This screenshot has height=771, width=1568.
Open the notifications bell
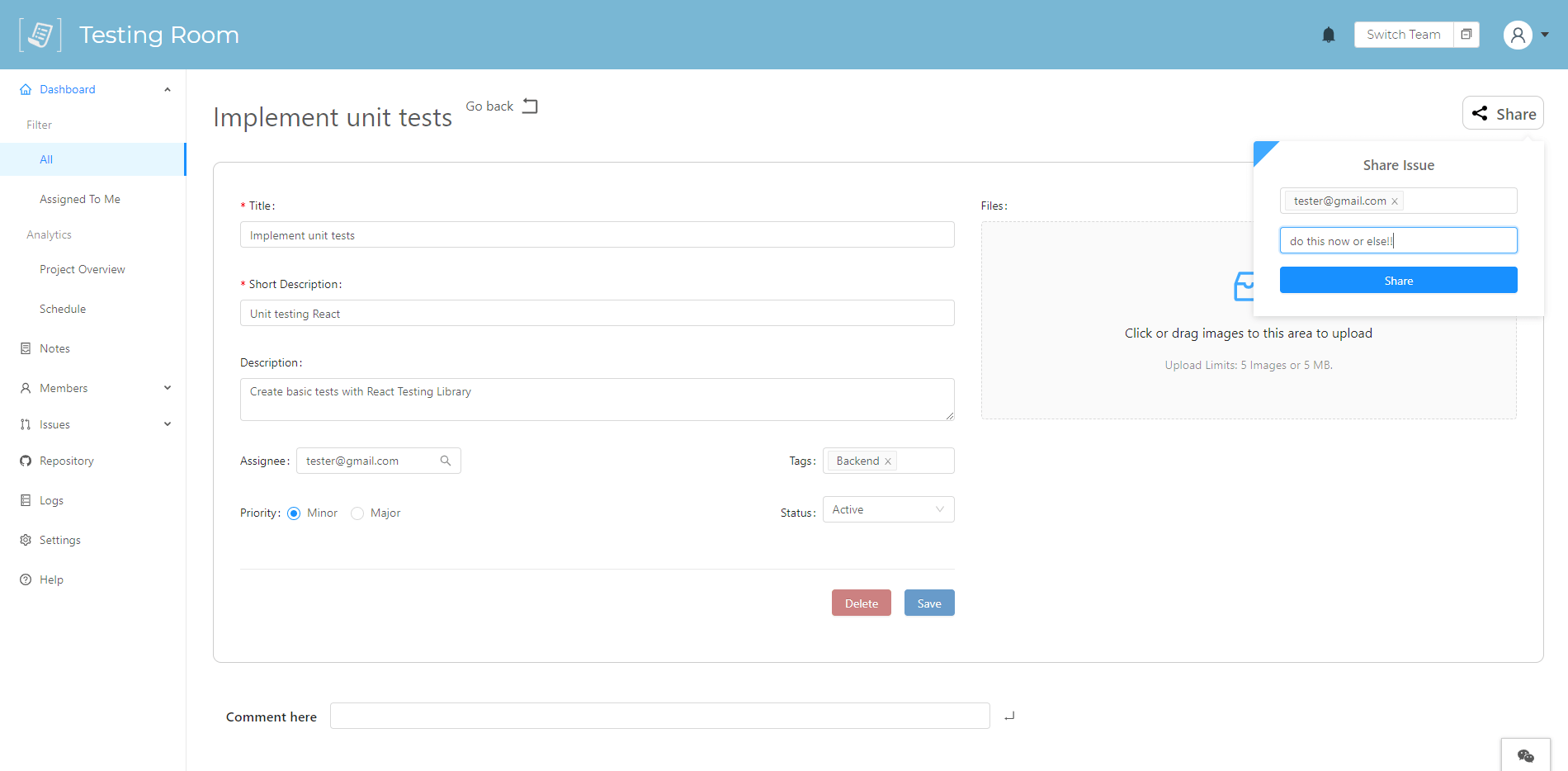coord(1329,35)
